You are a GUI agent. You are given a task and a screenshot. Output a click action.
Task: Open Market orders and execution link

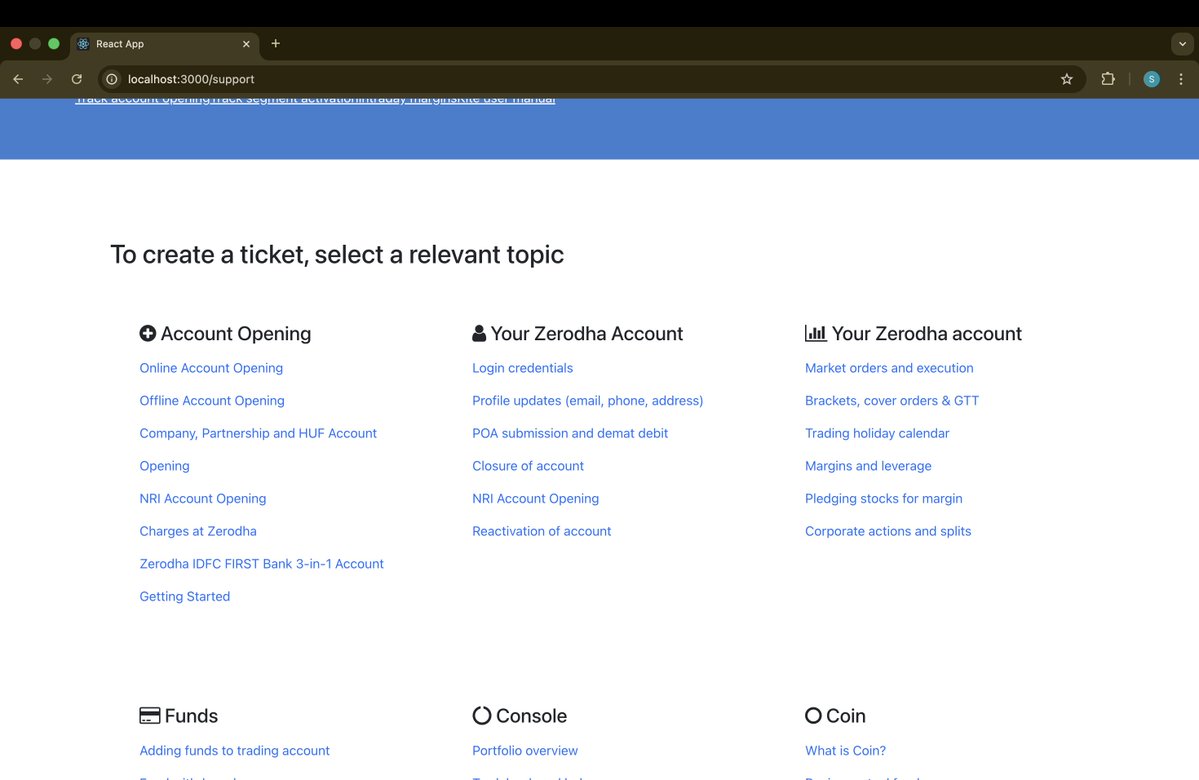click(x=889, y=368)
